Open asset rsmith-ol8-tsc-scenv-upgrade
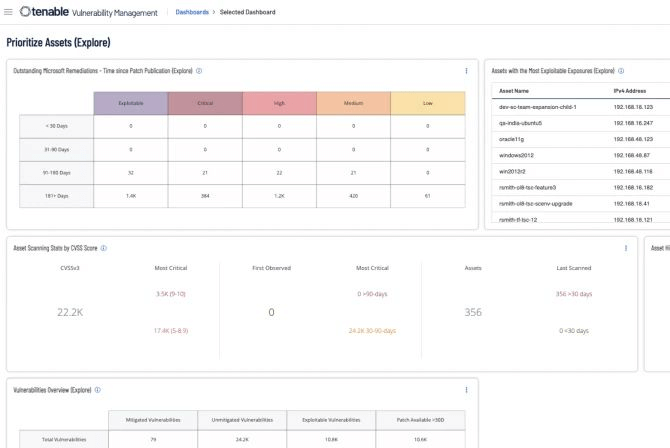This screenshot has height=448, width=670. coord(535,203)
